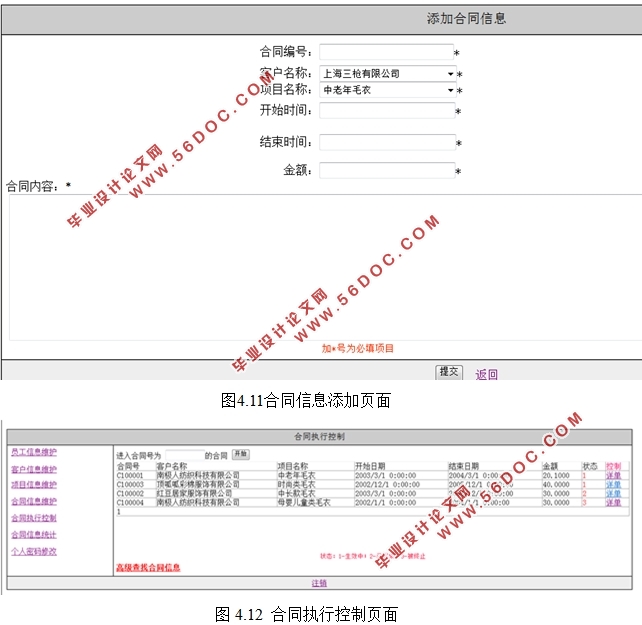Image resolution: width=642 pixels, height=625 pixels.
Task: Click inside the 合同内容 text area
Action: tap(326, 267)
